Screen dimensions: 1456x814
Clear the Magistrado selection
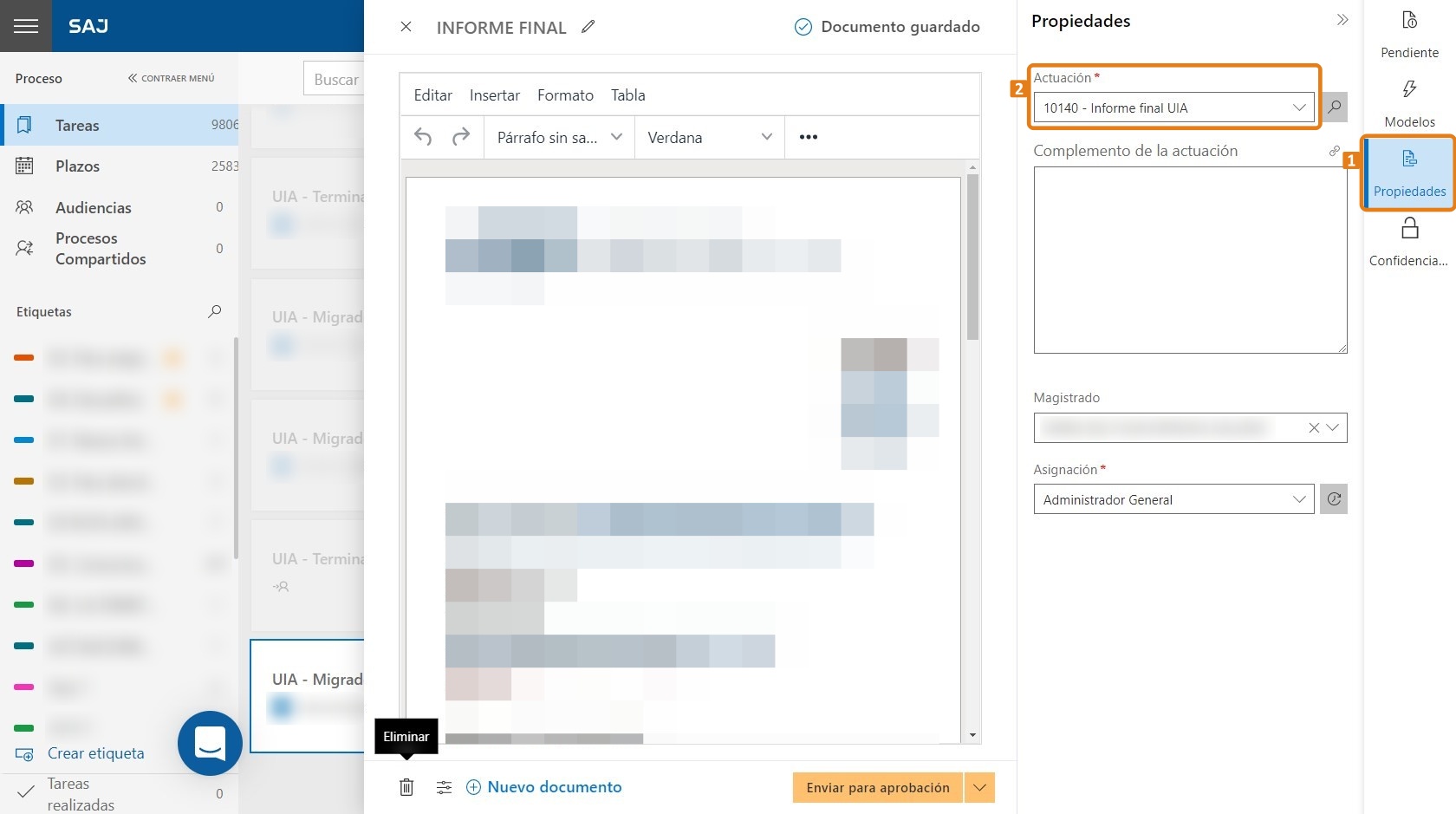(1314, 427)
